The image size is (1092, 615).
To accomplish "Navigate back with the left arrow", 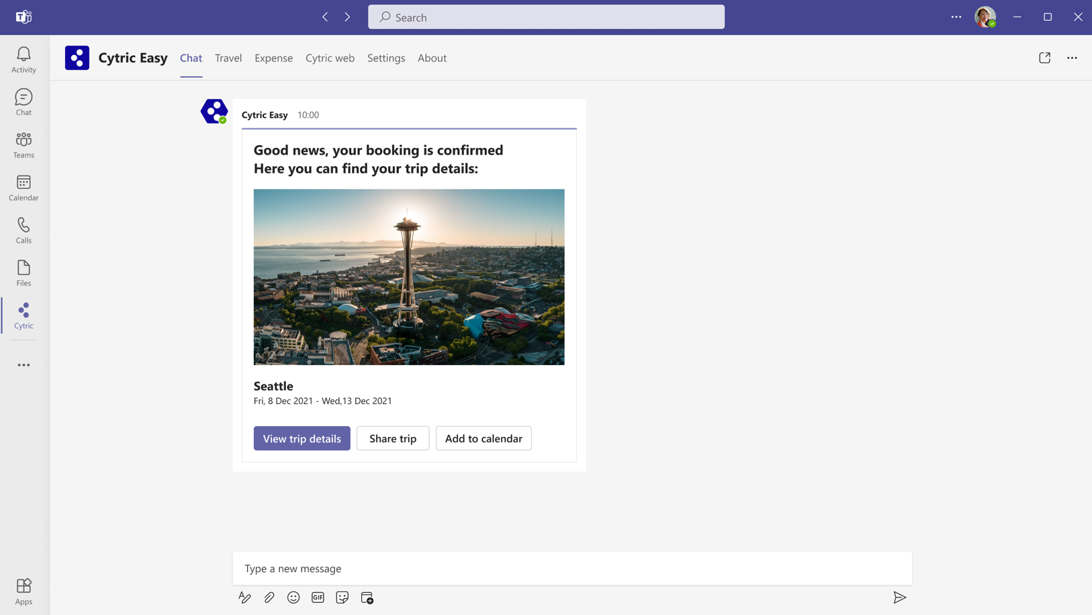I will 325,17.
